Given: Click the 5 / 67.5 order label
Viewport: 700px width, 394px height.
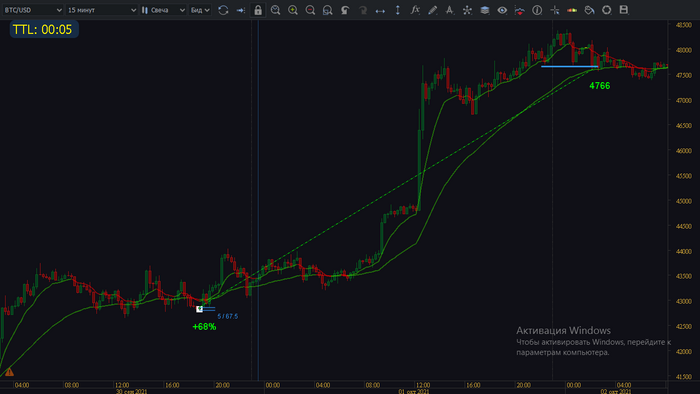Looking at the screenshot, I should pos(228,316).
